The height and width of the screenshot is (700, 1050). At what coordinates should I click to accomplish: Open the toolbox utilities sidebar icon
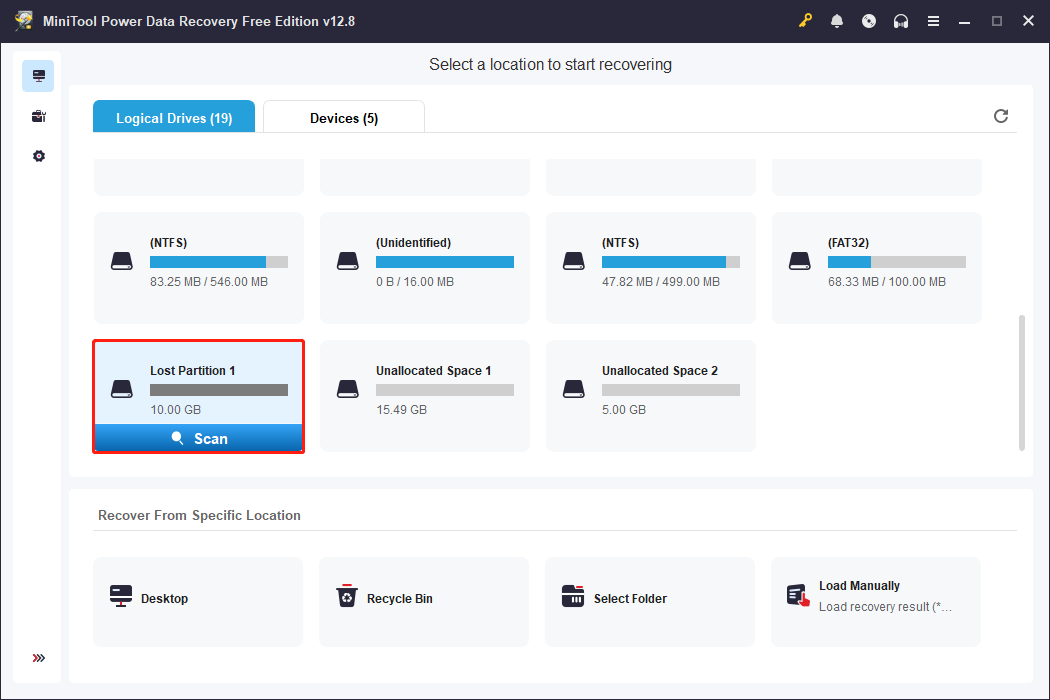pyautogui.click(x=38, y=117)
